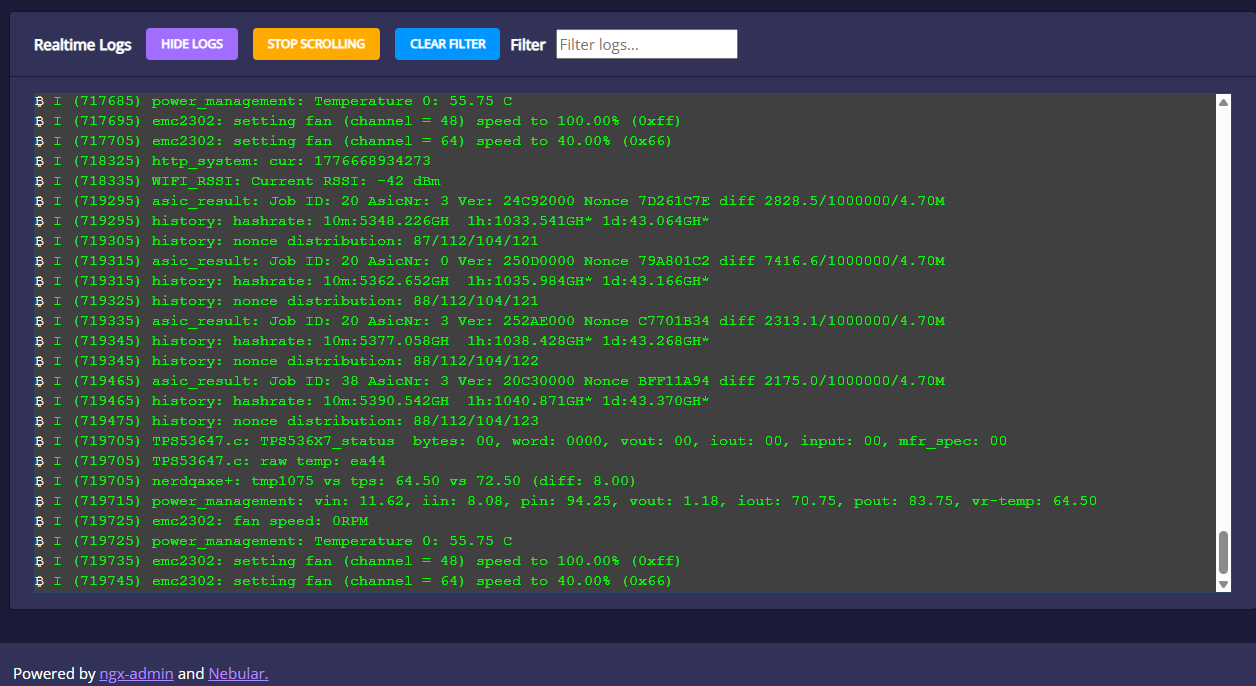Click Bitcoin icon beside vin 11.62 power line
This screenshot has height=686, width=1256.
tap(40, 501)
